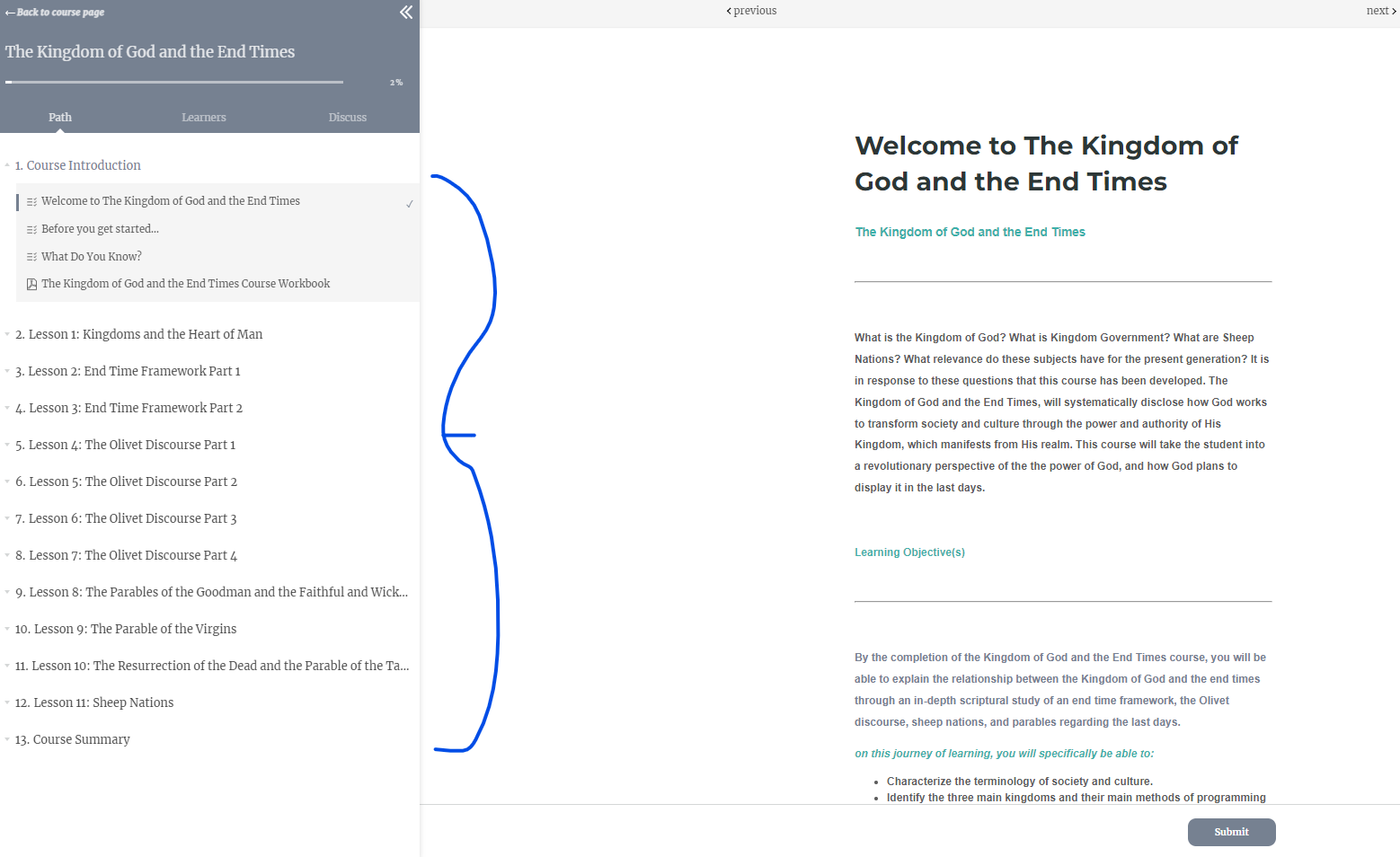Viewport: 1400px width, 857px height.
Task: Click the course progress bar
Action: [174, 82]
